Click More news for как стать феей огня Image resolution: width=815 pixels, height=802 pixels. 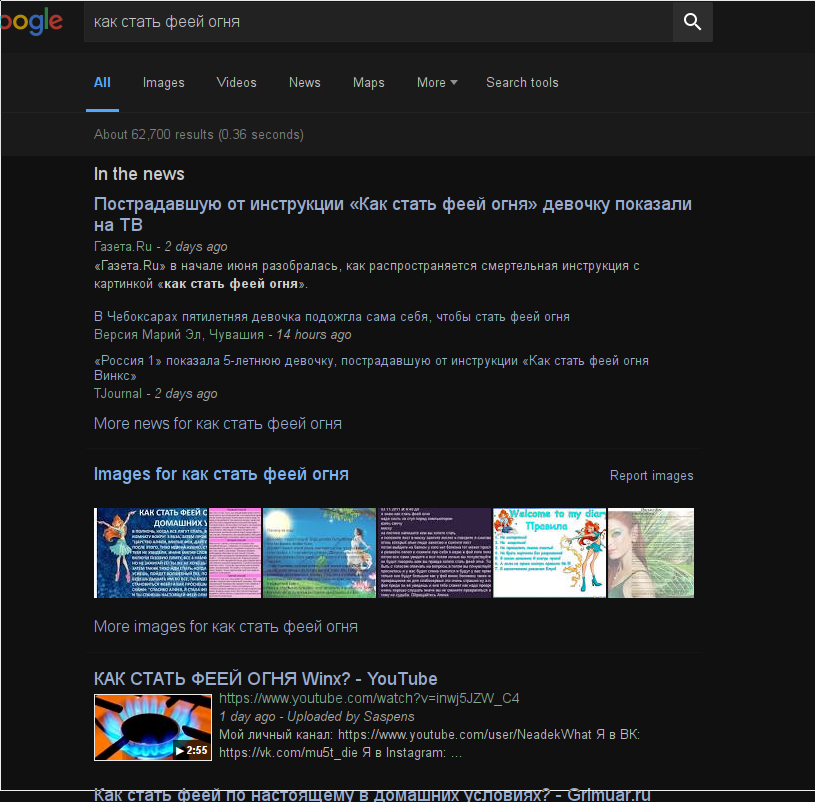click(x=218, y=424)
